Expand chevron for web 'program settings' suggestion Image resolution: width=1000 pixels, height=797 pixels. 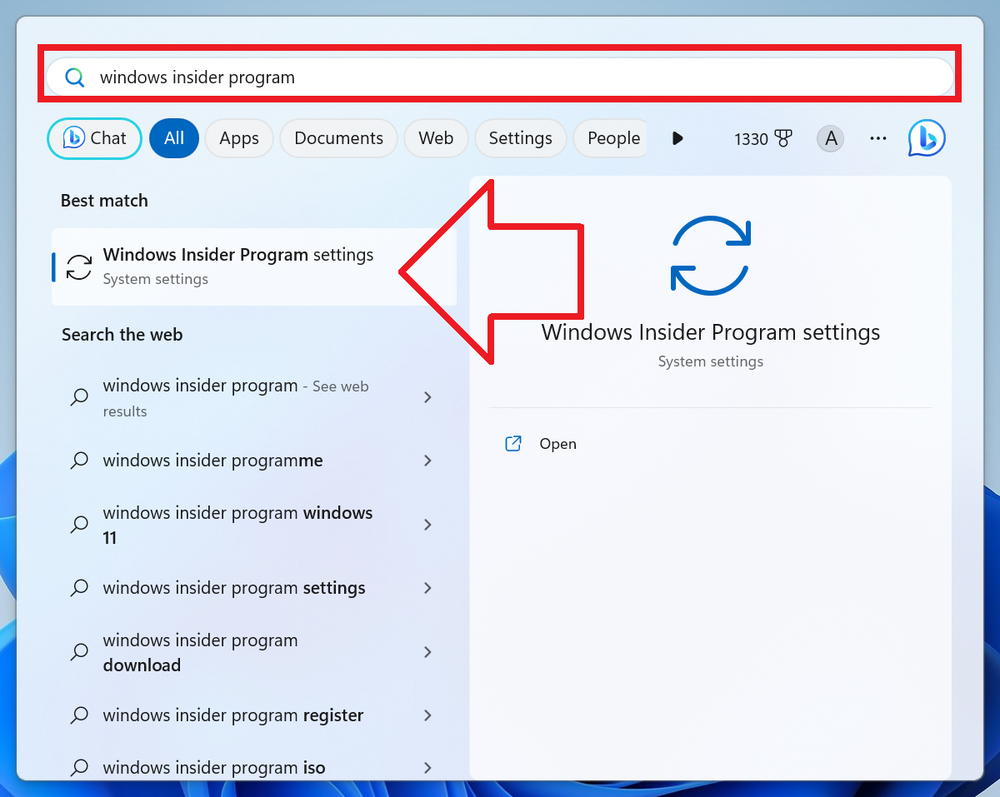428,588
